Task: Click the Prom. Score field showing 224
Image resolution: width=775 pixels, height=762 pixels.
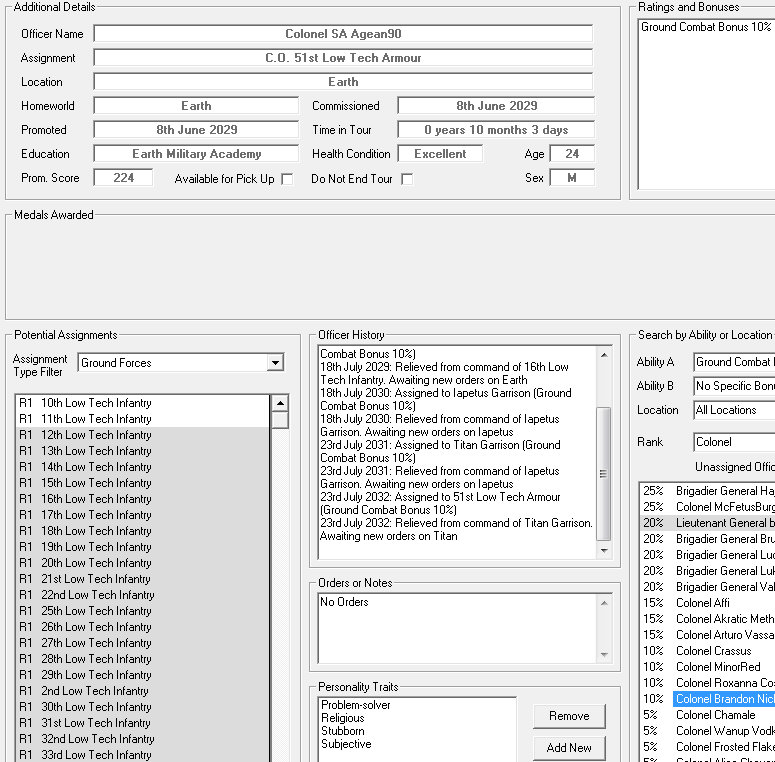Action: [123, 178]
